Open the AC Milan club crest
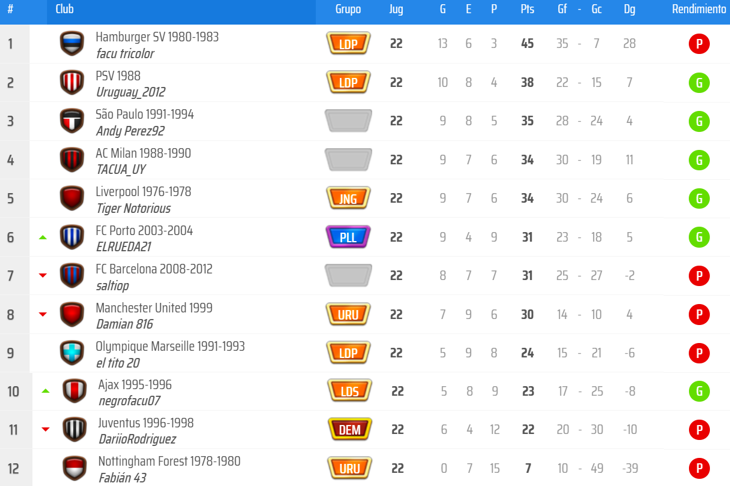The image size is (730, 488). [72, 160]
